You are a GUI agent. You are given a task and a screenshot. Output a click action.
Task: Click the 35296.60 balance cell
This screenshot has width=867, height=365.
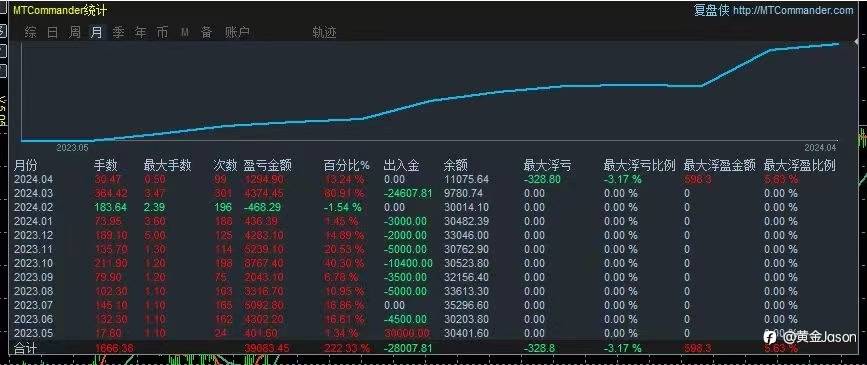tap(466, 305)
